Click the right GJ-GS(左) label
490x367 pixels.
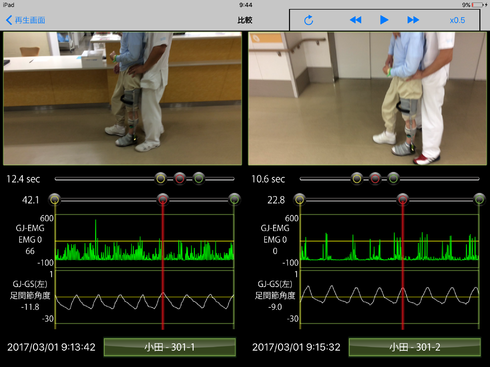[x=275, y=284]
